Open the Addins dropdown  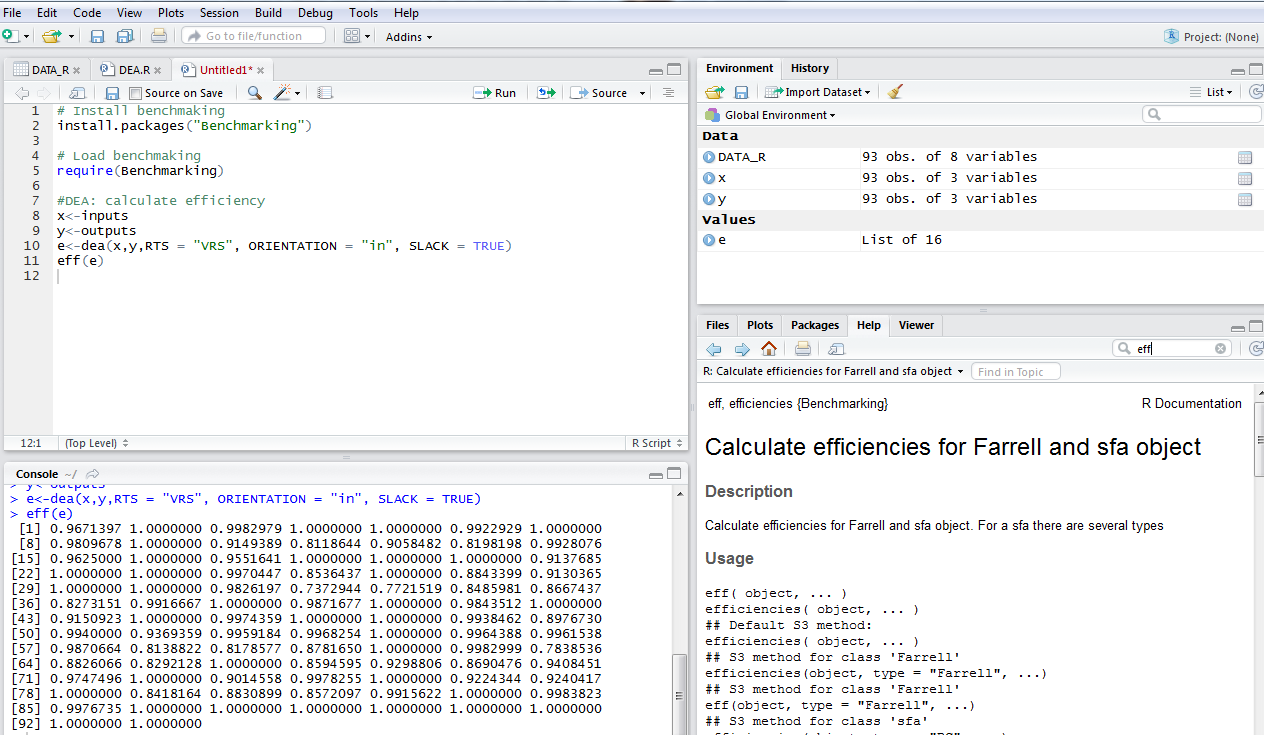point(409,37)
